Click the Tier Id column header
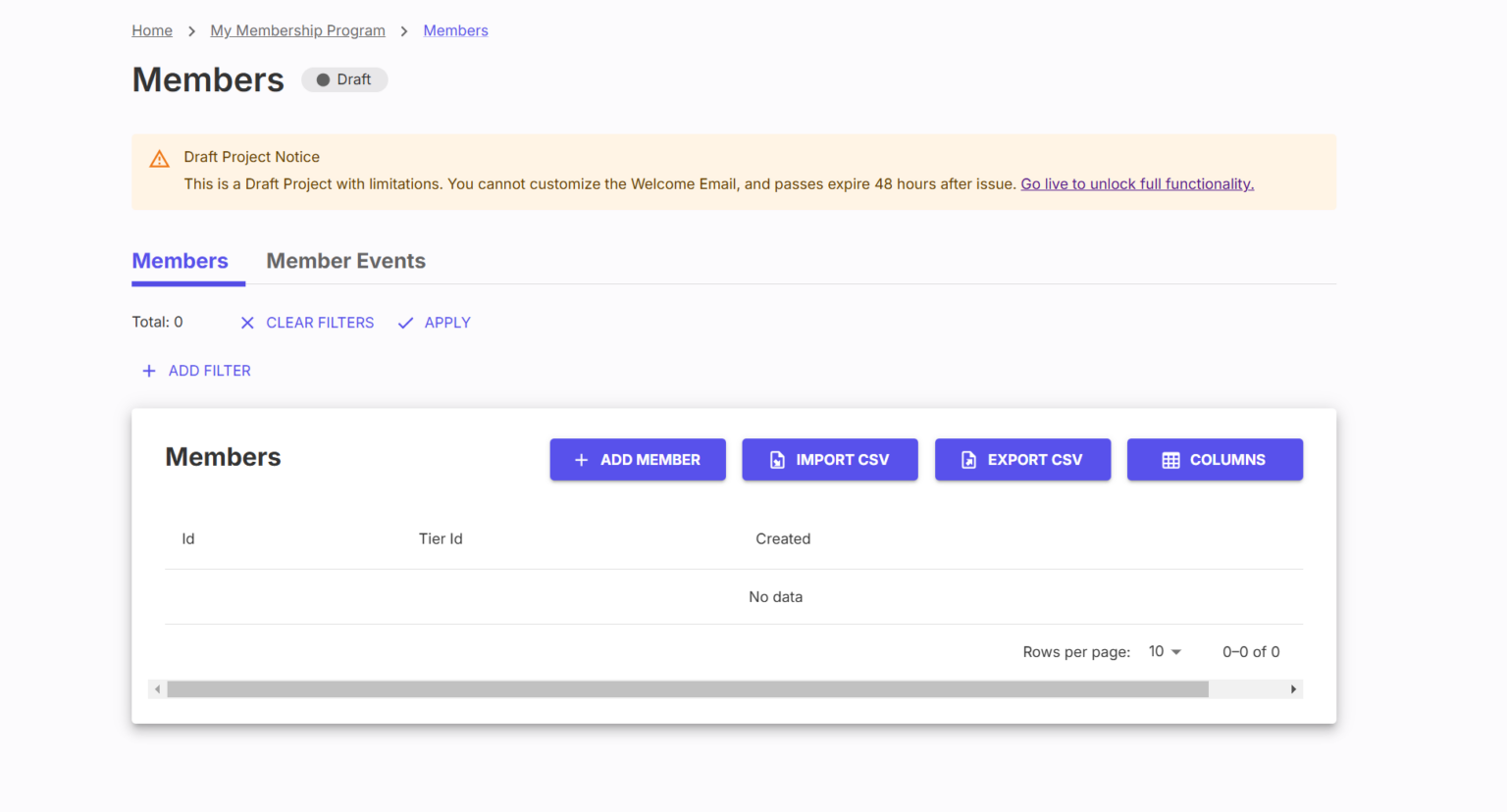The image size is (1507, 812). (x=441, y=538)
